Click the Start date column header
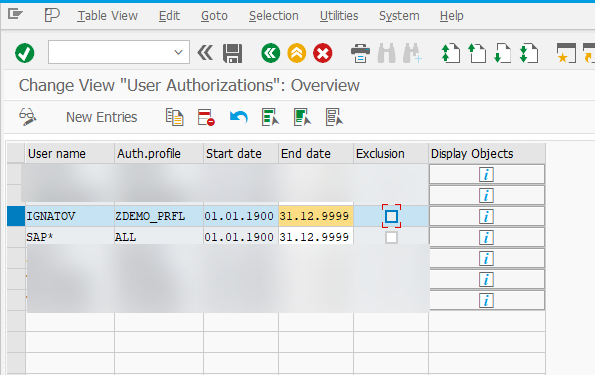The width and height of the screenshot is (595, 375). coord(241,153)
